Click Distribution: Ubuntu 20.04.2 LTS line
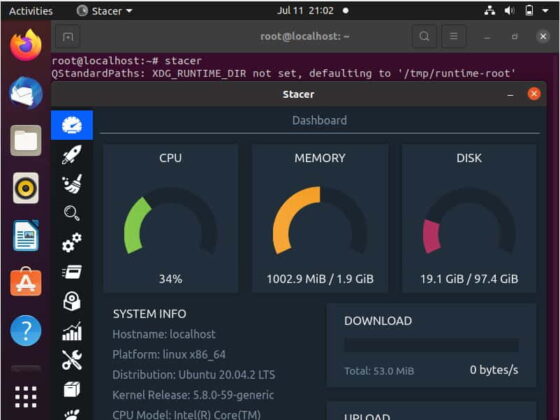560x420 pixels. coord(194,375)
